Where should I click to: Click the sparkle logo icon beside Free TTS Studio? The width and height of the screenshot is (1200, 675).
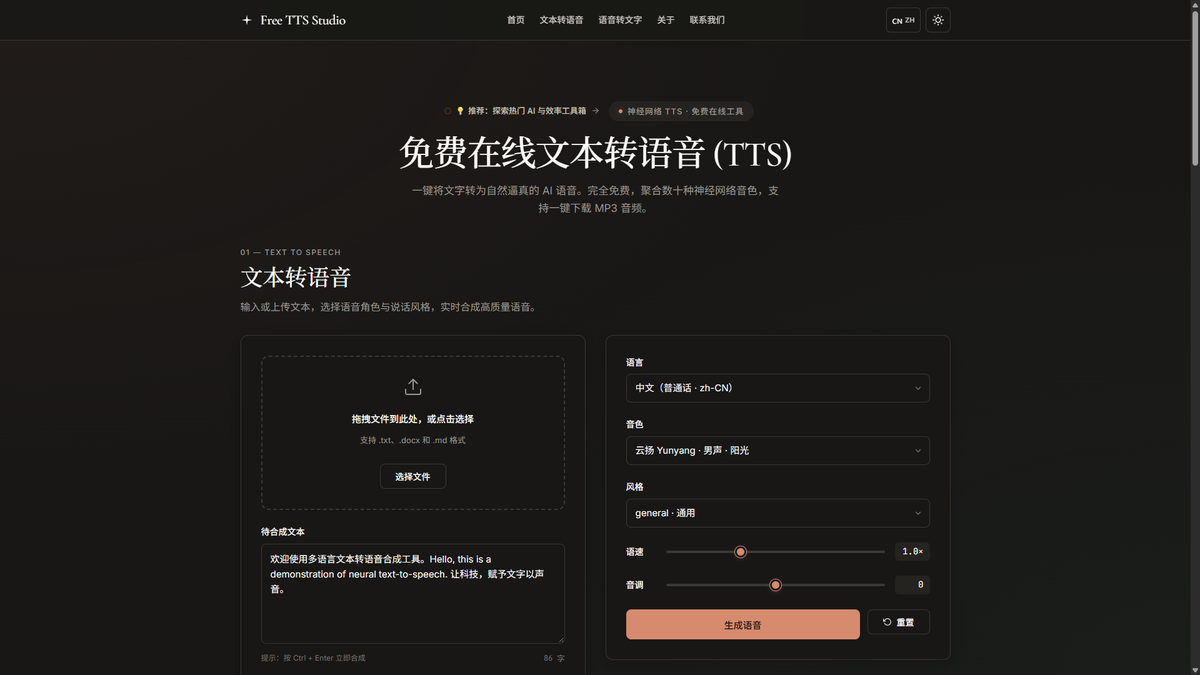[x=247, y=20]
